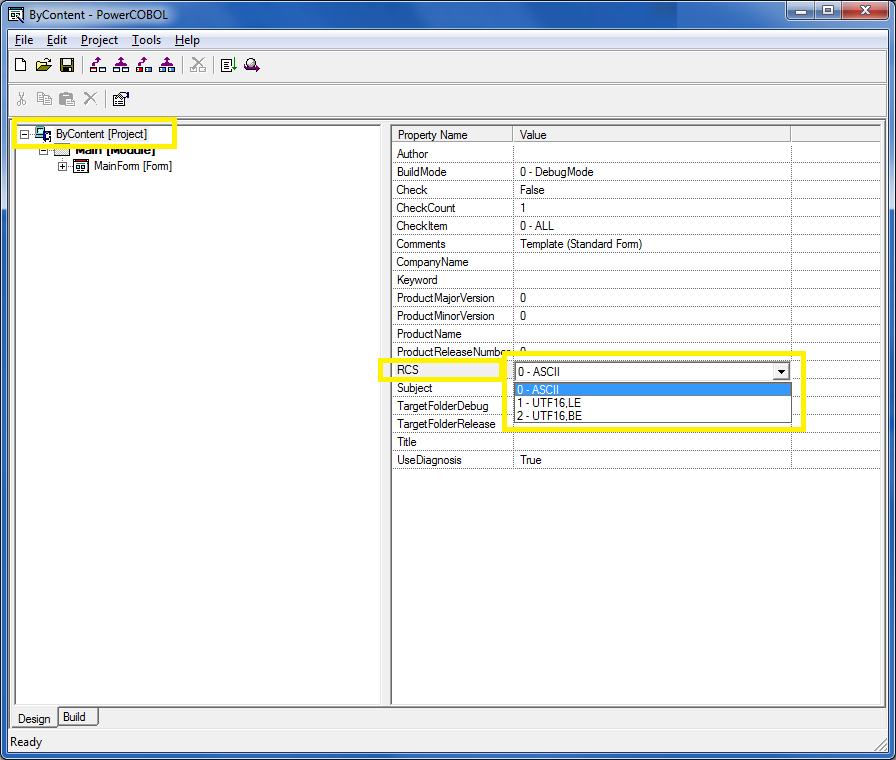Image resolution: width=896 pixels, height=760 pixels.
Task: Click the value Template (Standard Form)
Action: 581,244
